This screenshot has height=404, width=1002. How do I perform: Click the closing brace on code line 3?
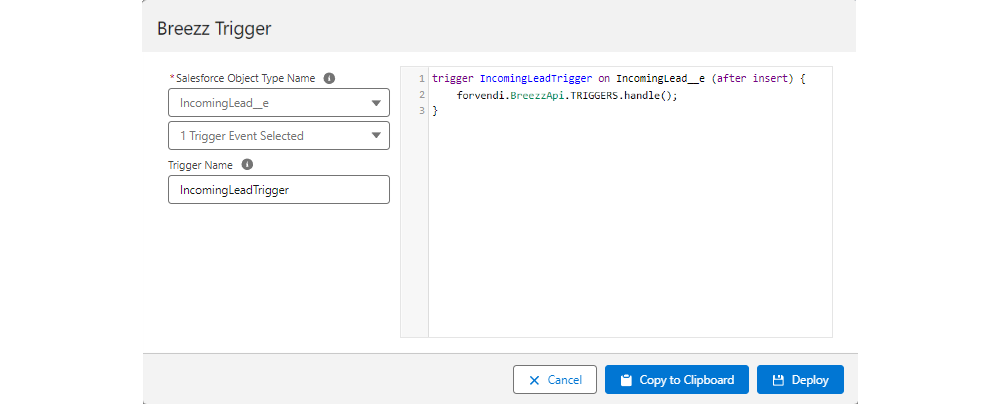pyautogui.click(x=435, y=110)
